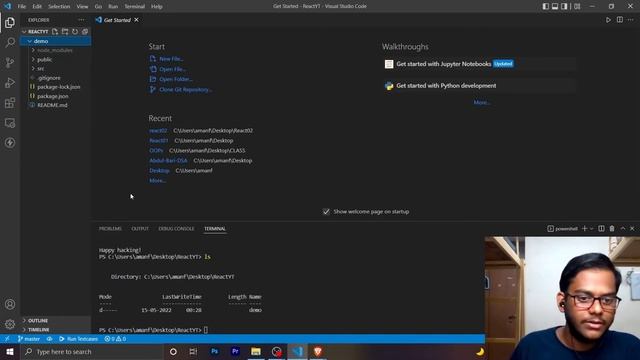
Task: Open the Run and Debug view
Action: point(10,82)
